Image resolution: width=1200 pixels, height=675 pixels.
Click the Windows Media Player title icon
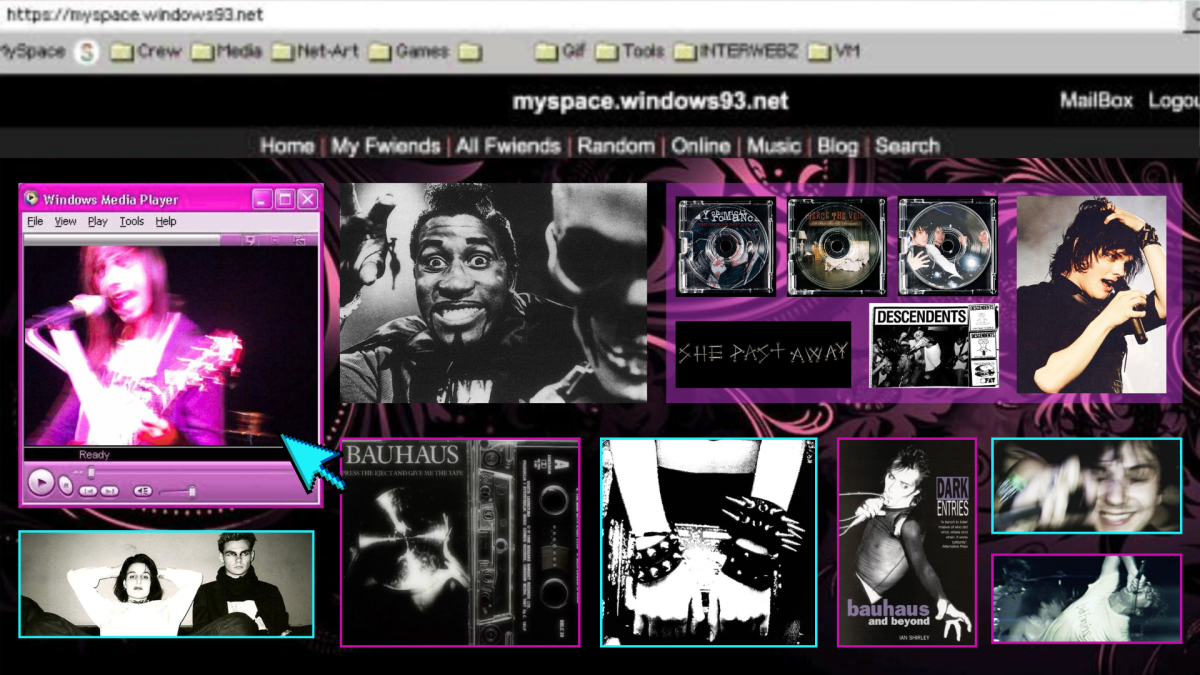(31, 199)
